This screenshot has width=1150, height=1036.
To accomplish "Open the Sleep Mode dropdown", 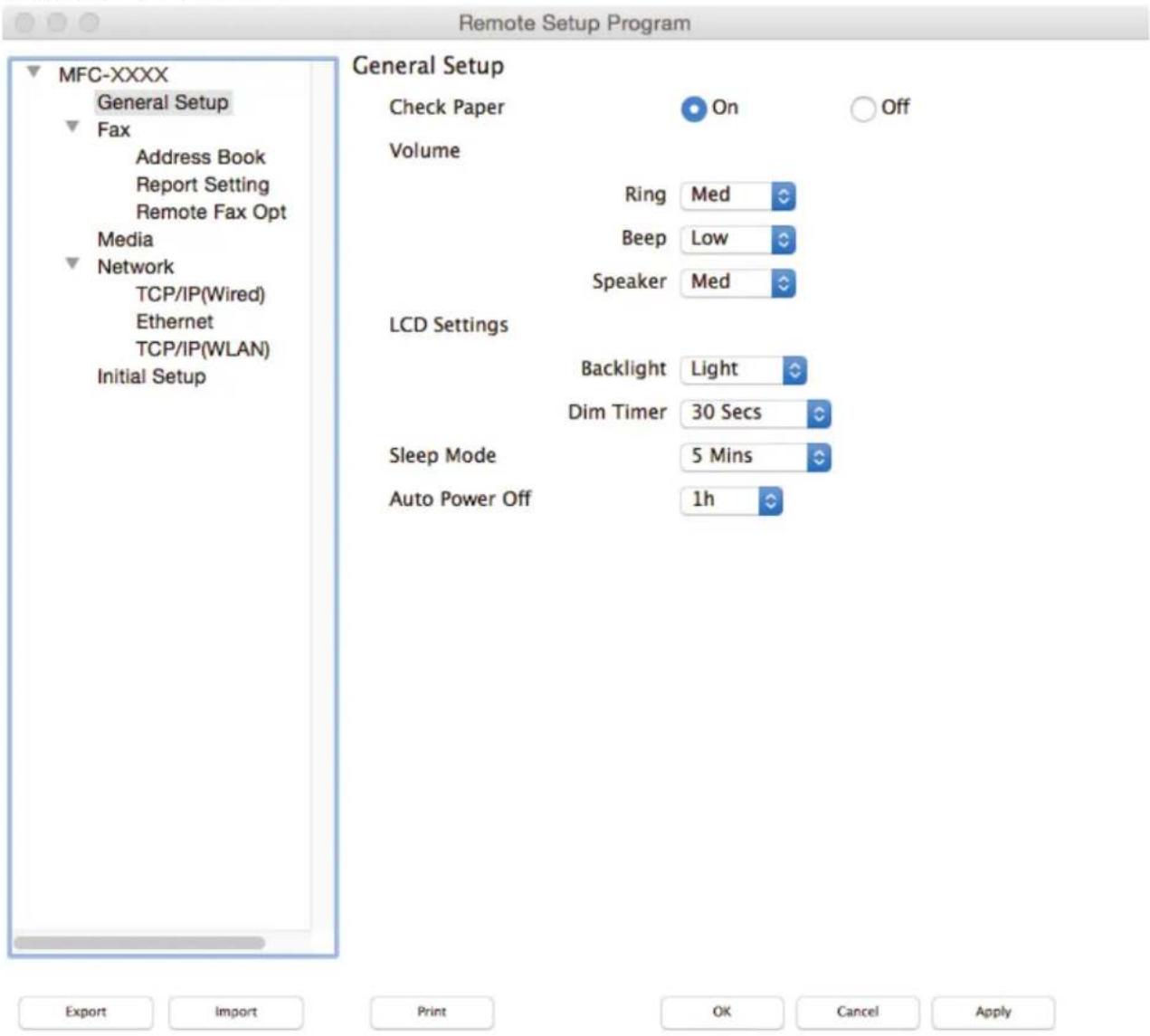I will (x=755, y=456).
